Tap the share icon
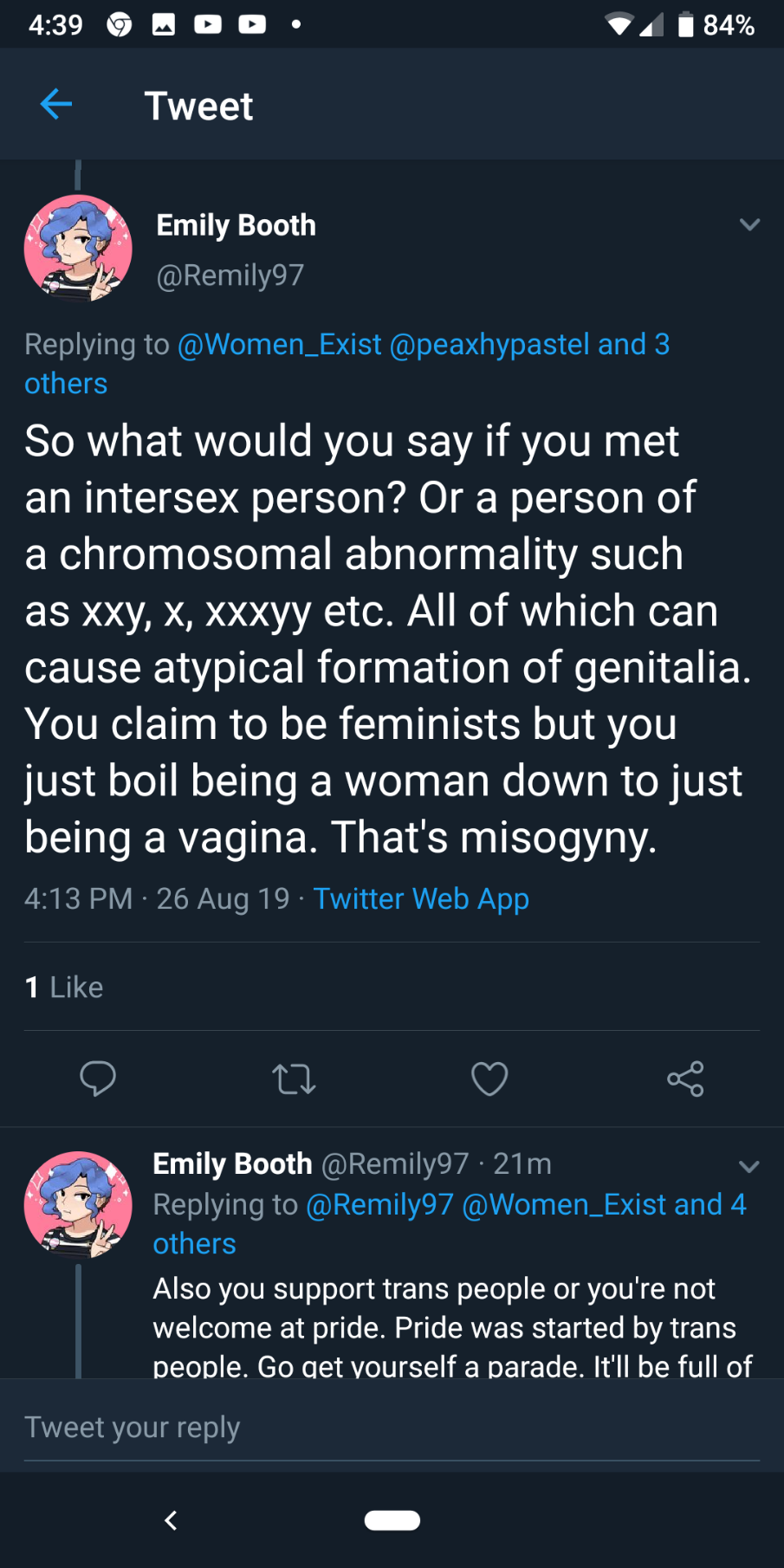 coord(685,1079)
